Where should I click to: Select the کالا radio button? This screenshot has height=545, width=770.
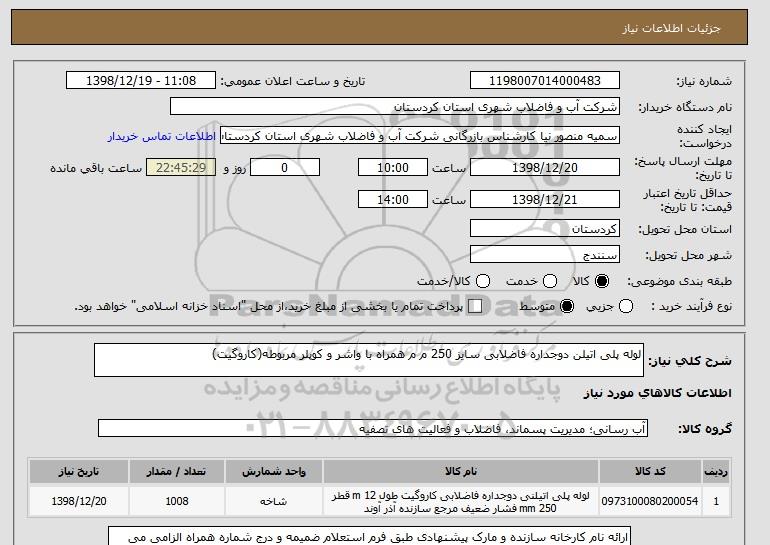(x=602, y=281)
